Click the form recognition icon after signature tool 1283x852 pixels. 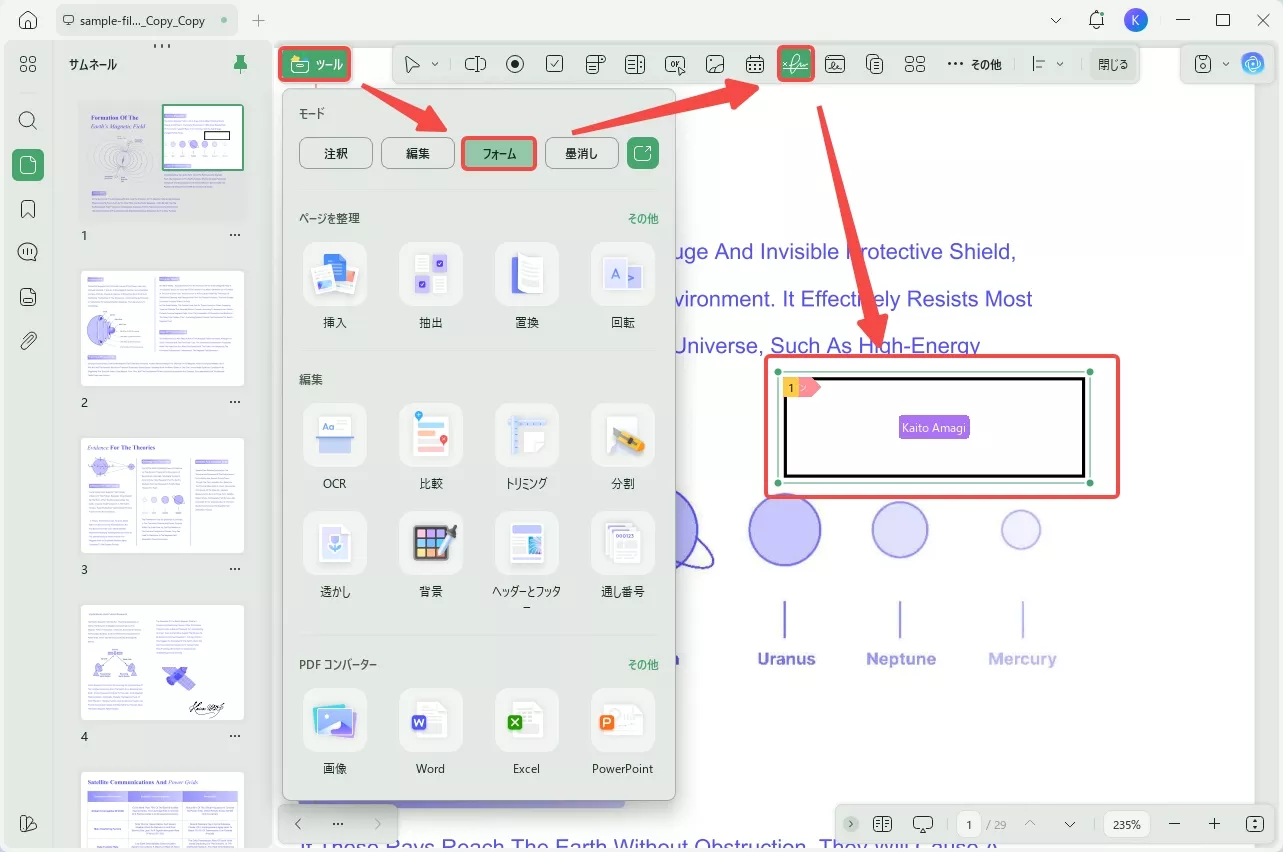click(x=835, y=64)
